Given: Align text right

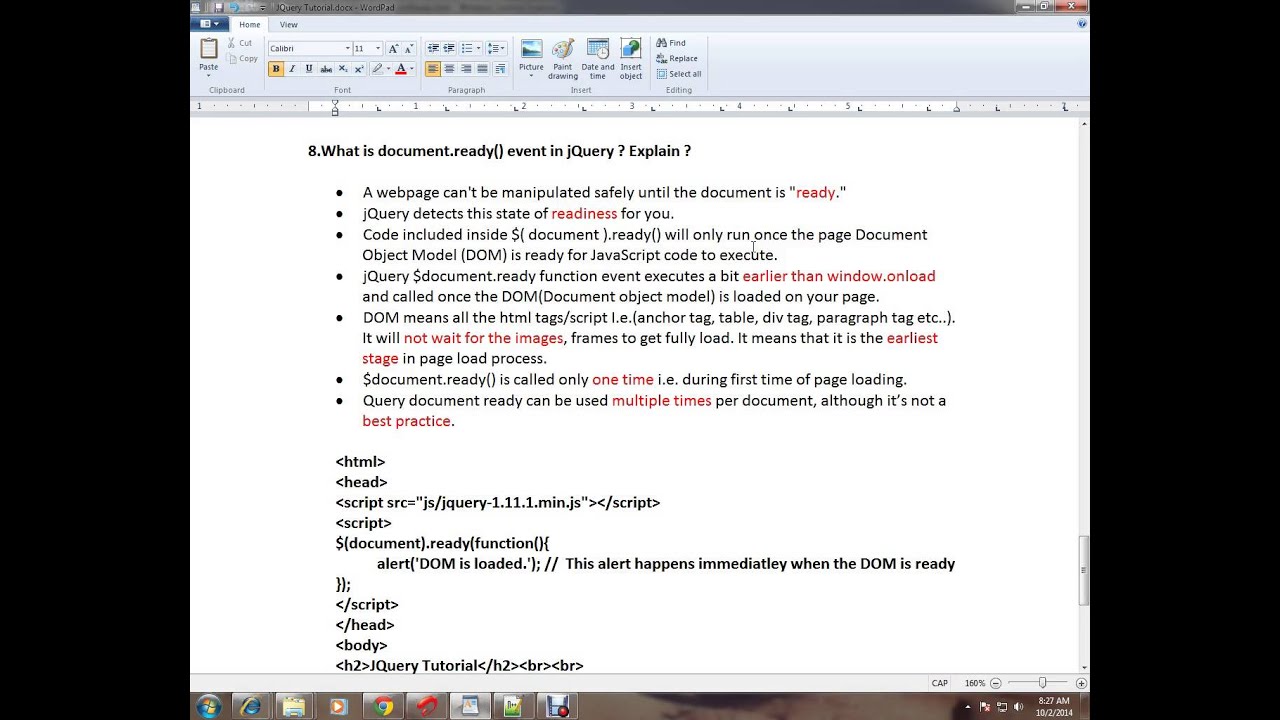Looking at the screenshot, I should coord(465,69).
